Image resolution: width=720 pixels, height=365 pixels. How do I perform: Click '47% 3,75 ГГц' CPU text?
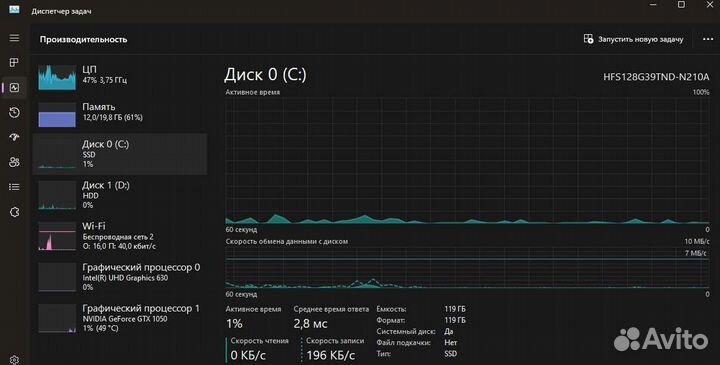point(105,80)
